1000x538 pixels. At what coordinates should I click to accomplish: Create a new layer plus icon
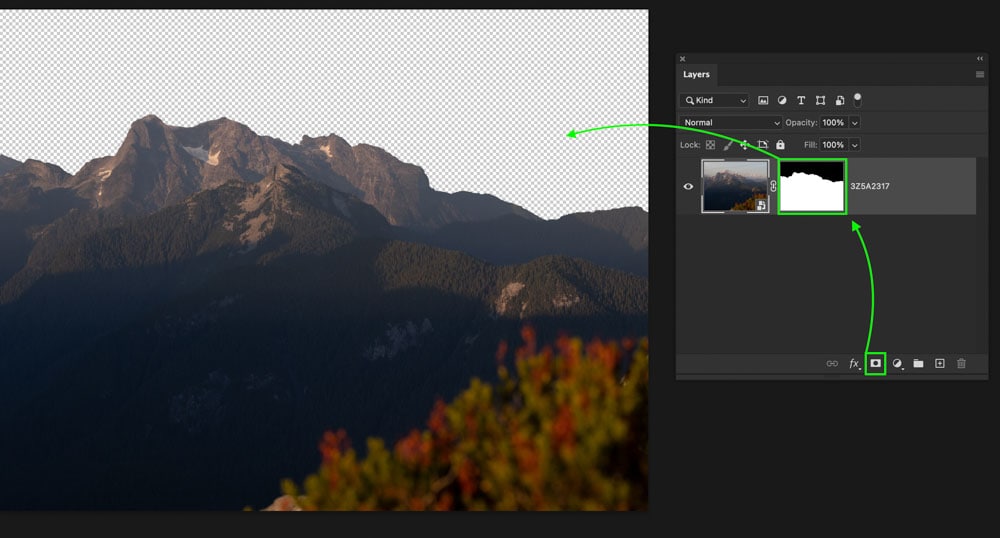coord(939,363)
